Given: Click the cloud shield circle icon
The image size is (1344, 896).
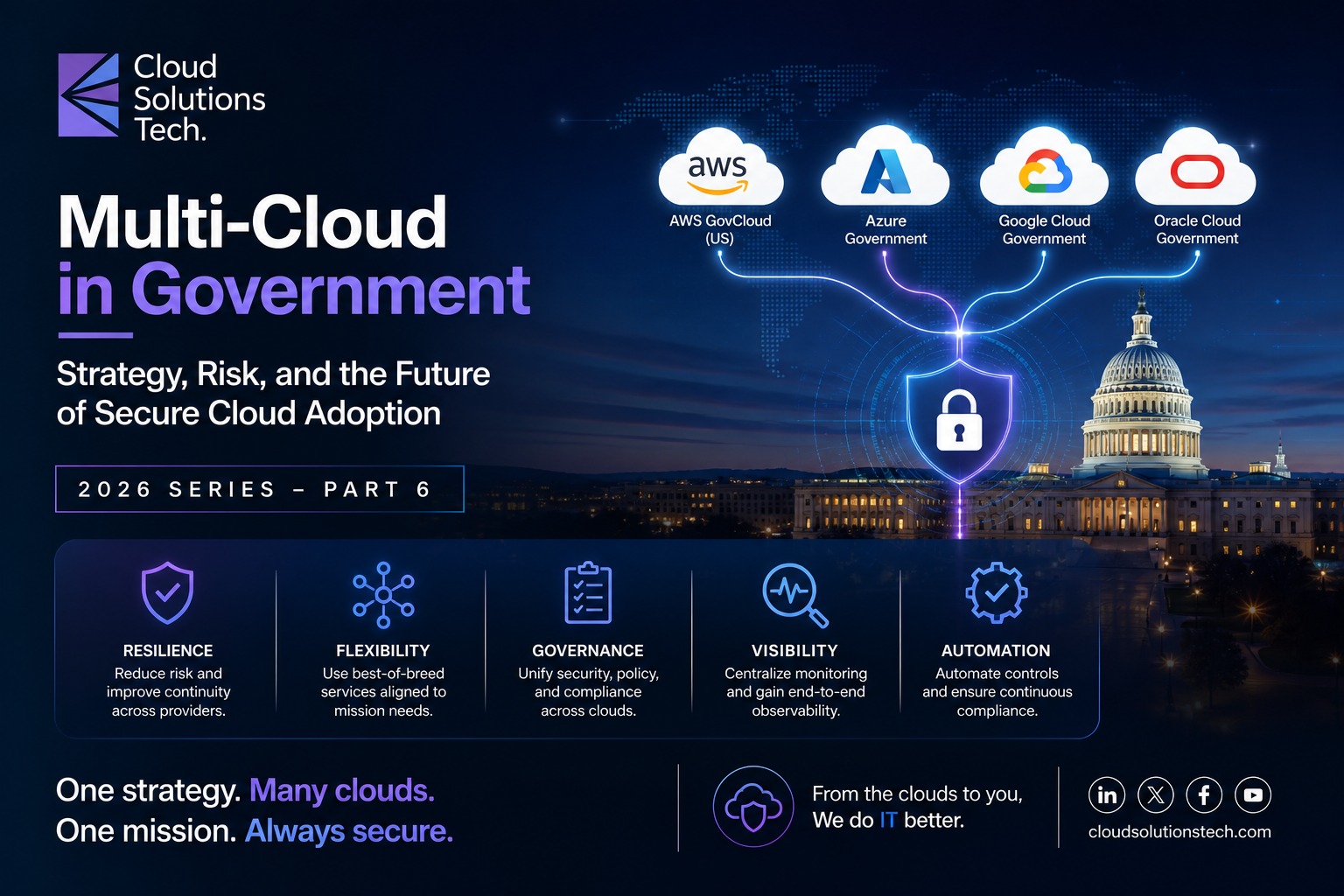Looking at the screenshot, I should coord(753,807).
